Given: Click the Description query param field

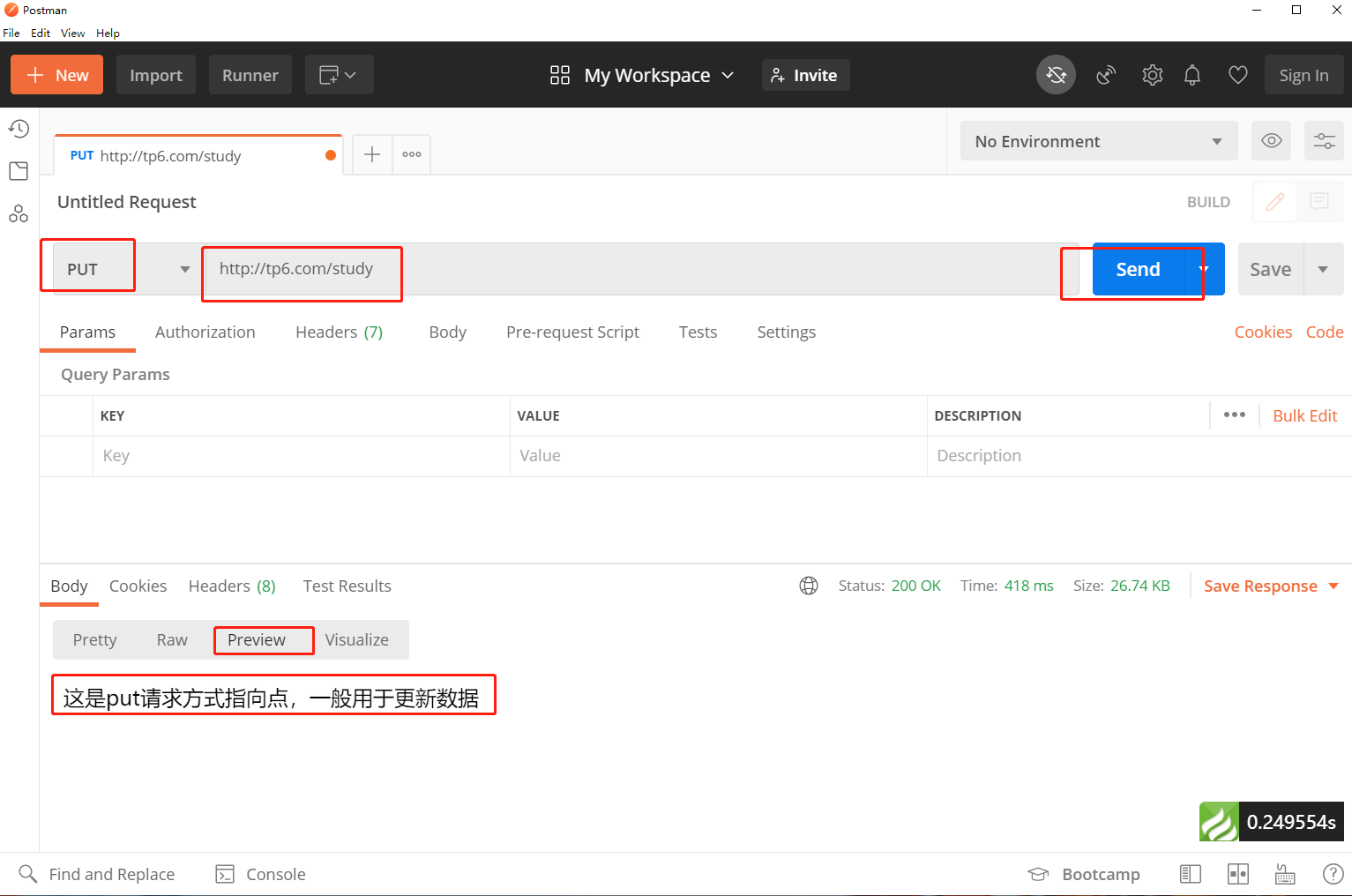Looking at the screenshot, I should pyautogui.click(x=1139, y=456).
